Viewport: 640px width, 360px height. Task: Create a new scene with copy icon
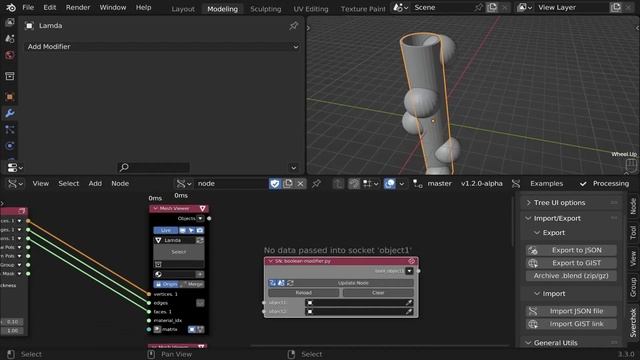(492, 7)
